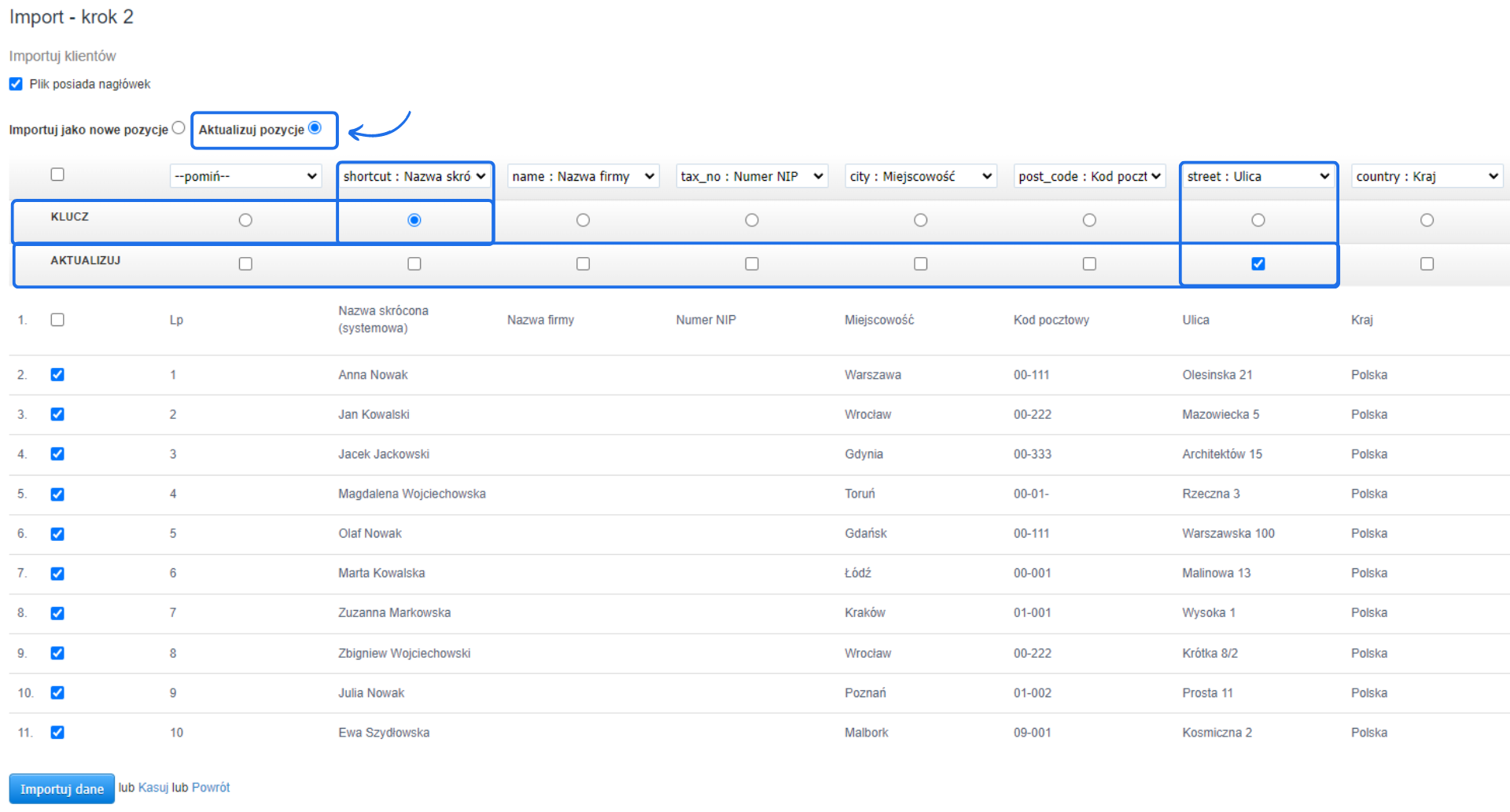The width and height of the screenshot is (1510, 812).
Task: Change the 'tax_no : Numer NIP' dropdown
Action: pyautogui.click(x=752, y=176)
